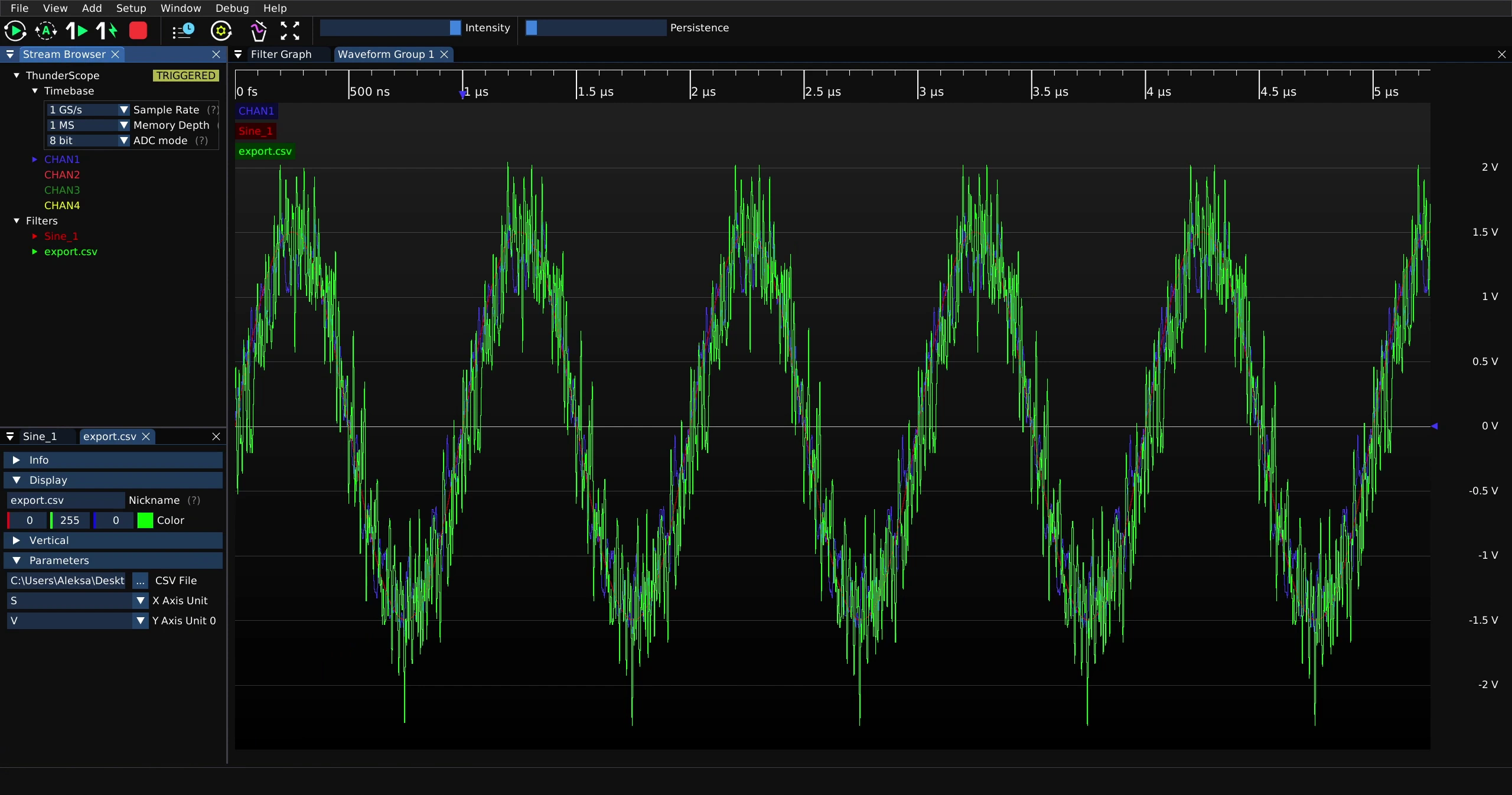Viewport: 1512px width, 795px height.
Task: Collapse the Display section
Action: click(113, 480)
